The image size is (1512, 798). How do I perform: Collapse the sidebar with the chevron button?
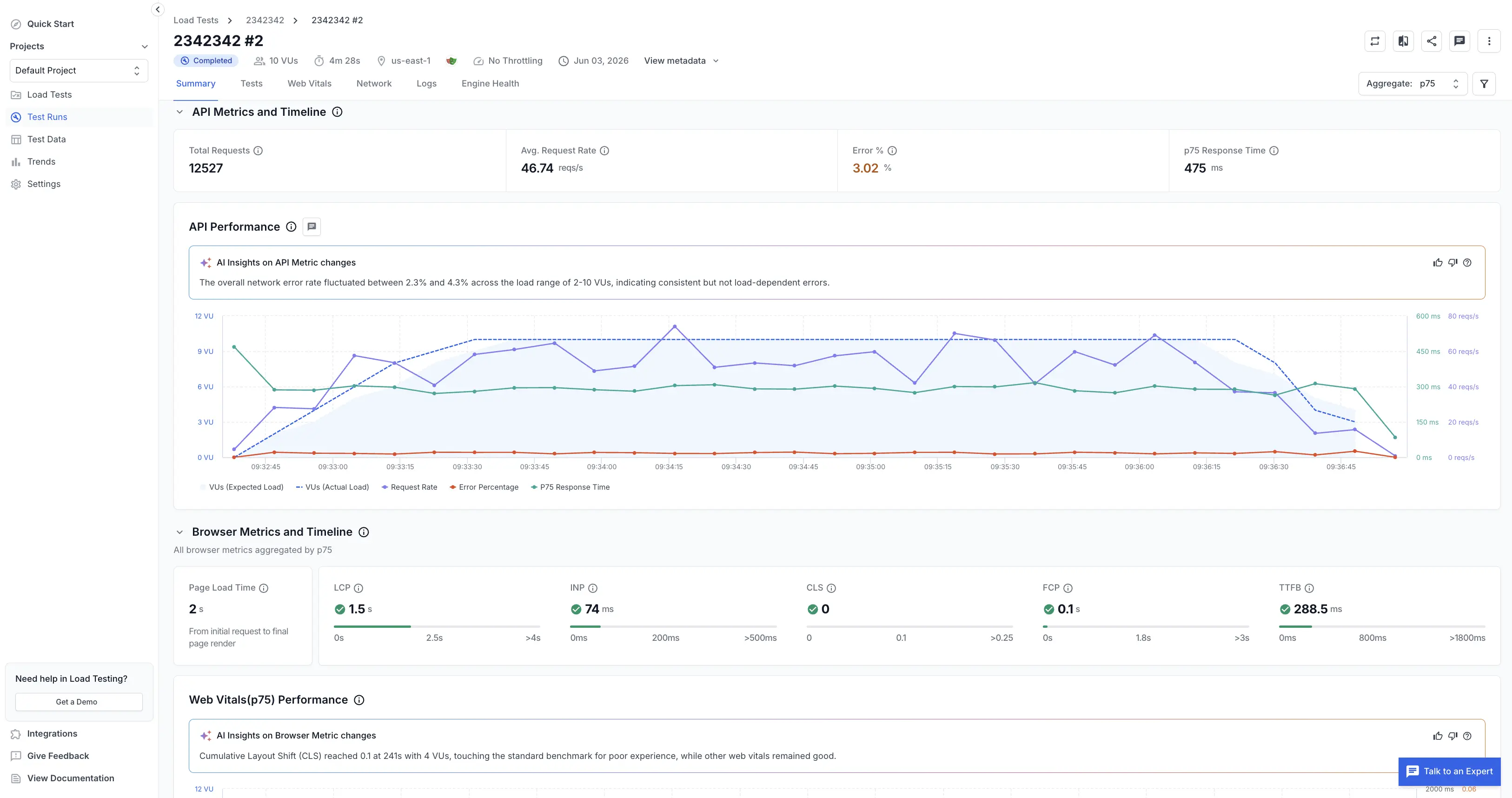pyautogui.click(x=157, y=9)
